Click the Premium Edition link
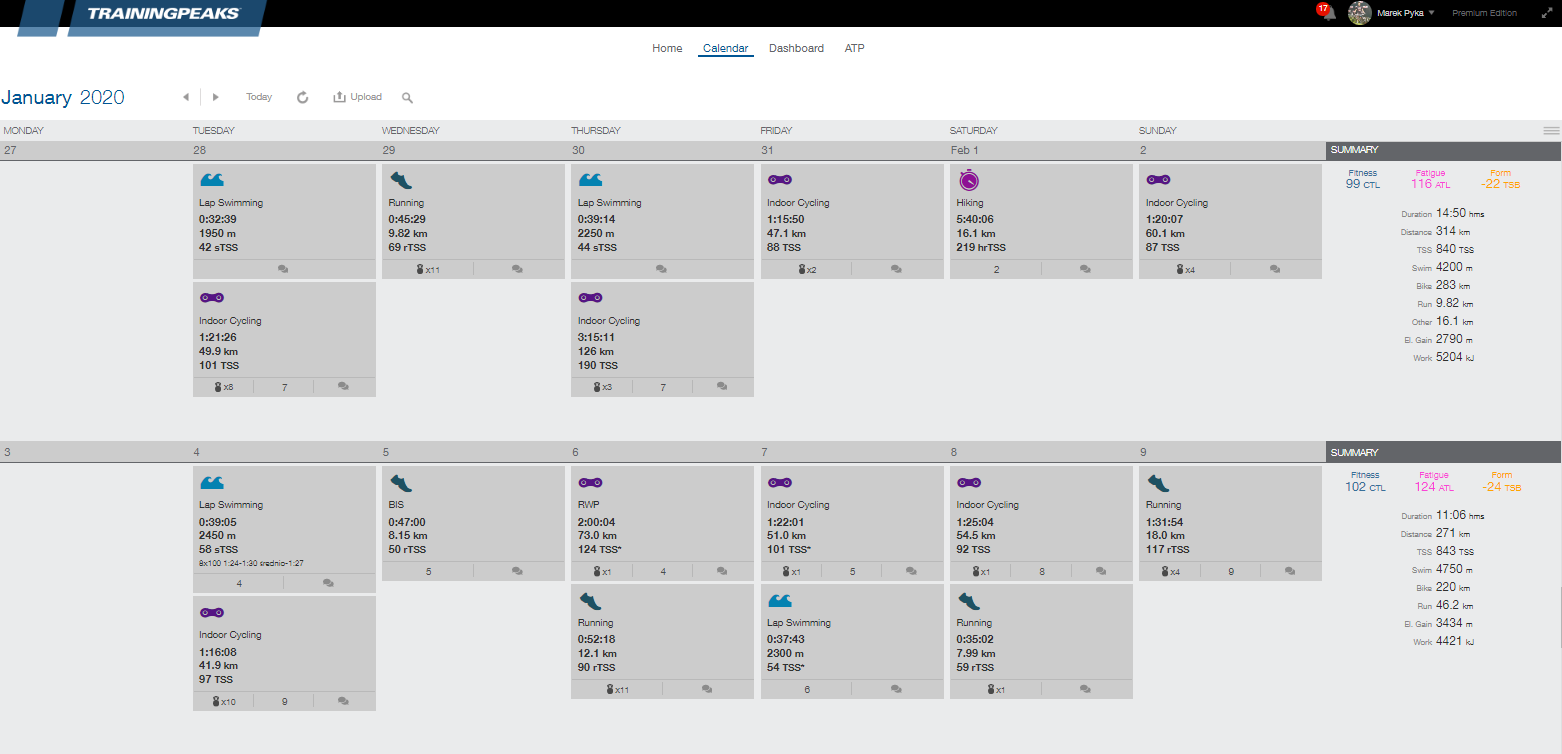The image size is (1562, 754). pos(1484,13)
